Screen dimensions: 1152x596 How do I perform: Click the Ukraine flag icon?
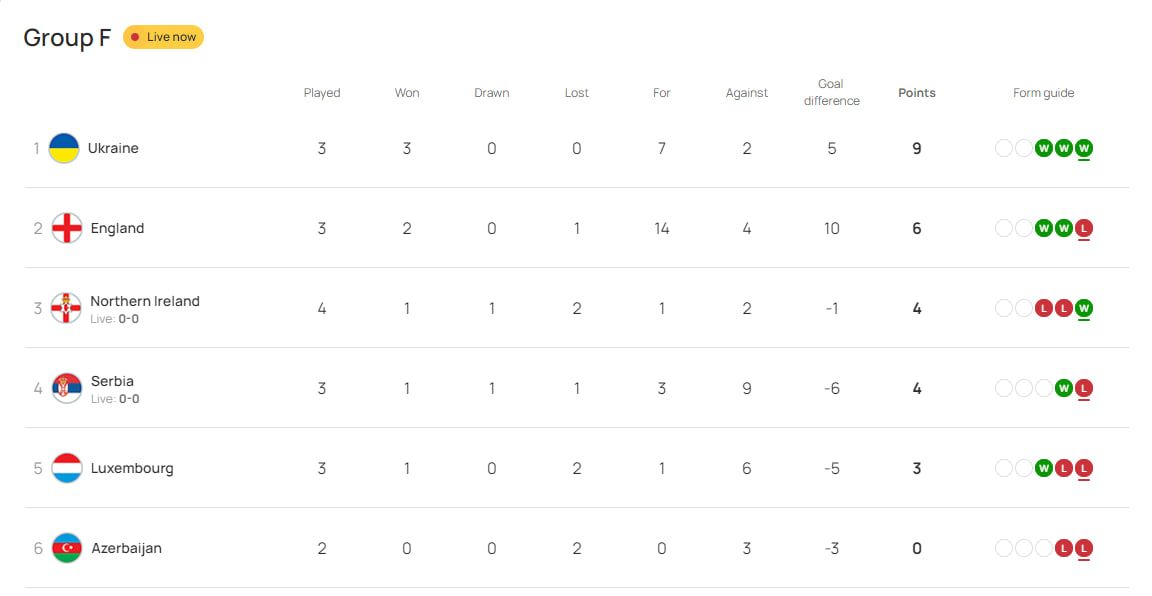(x=64, y=148)
